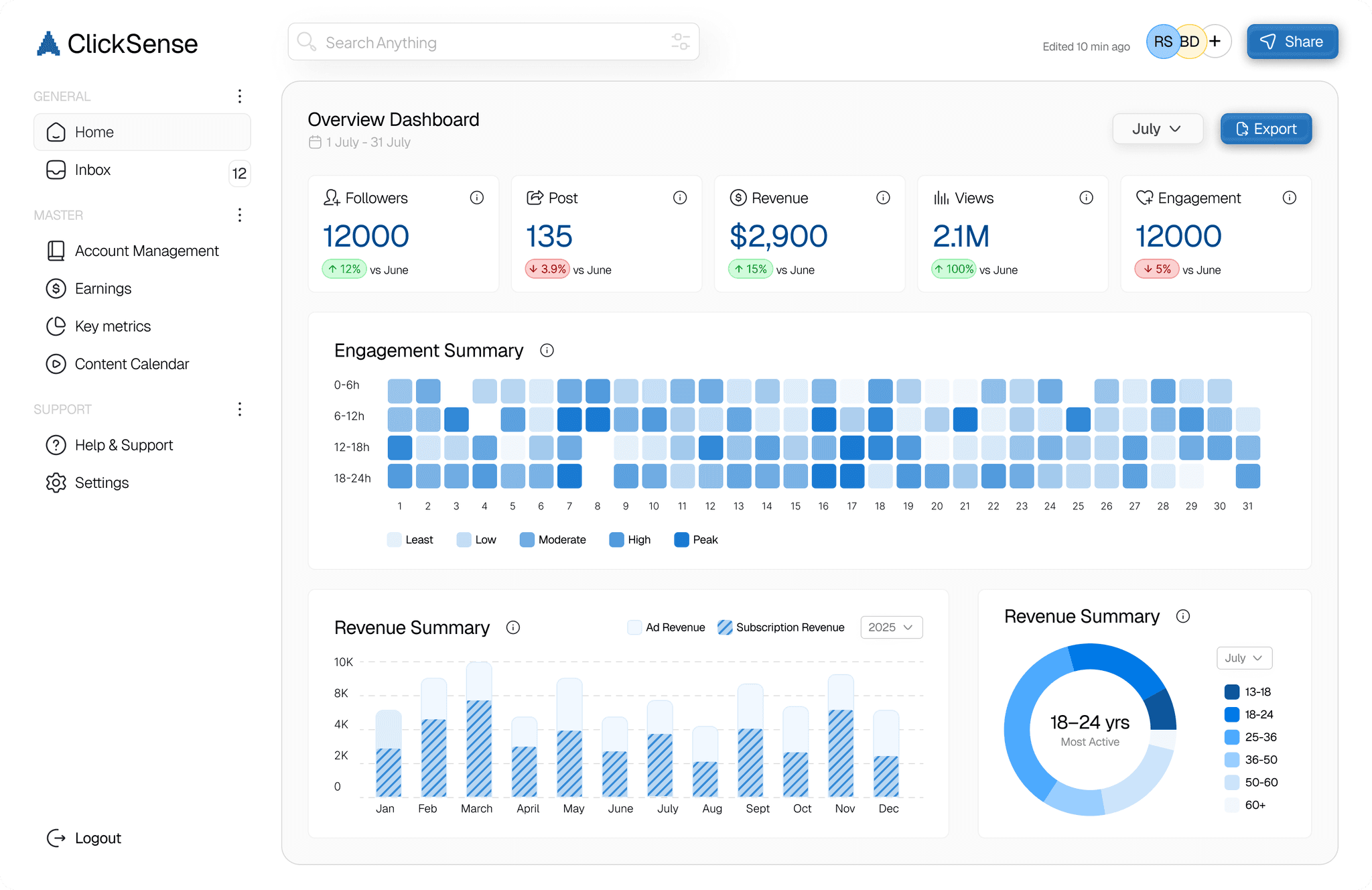The width and height of the screenshot is (1372, 890).
Task: Click the search filter sliders icon
Action: pyautogui.click(x=680, y=42)
